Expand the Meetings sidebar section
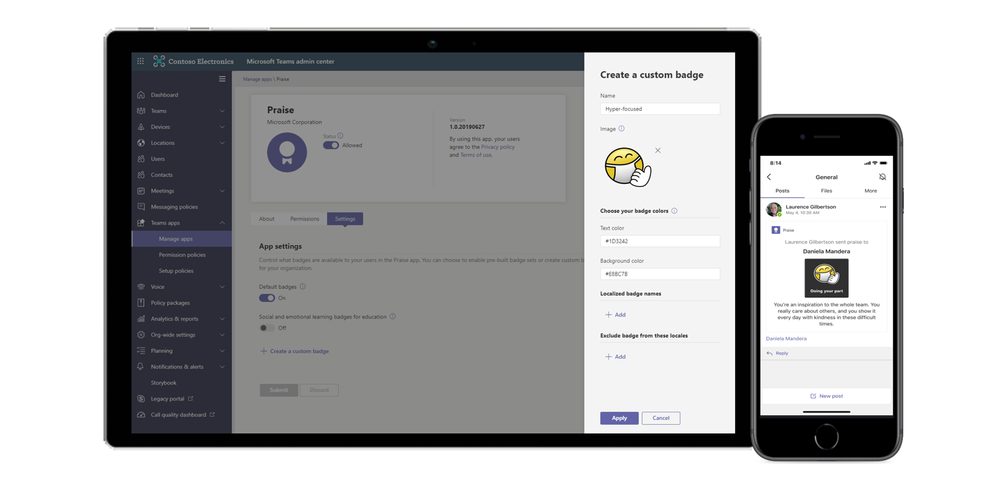The image size is (998, 486). (x=222, y=191)
